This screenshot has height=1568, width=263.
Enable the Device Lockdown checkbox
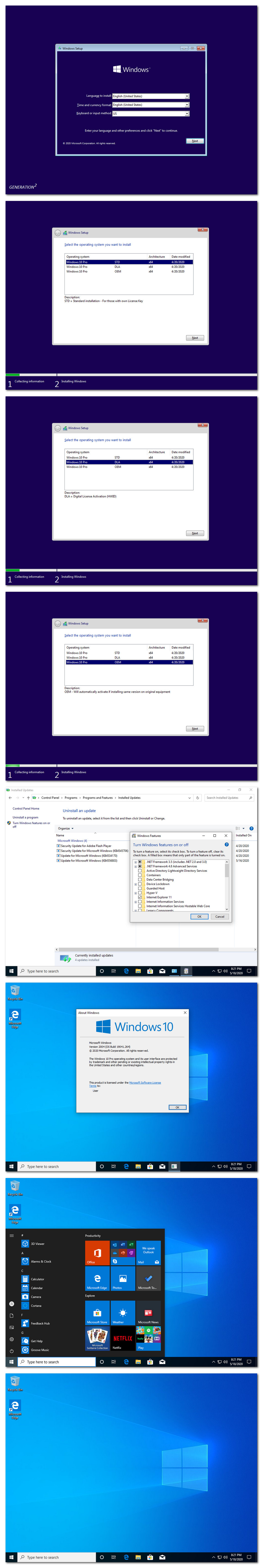(140, 884)
